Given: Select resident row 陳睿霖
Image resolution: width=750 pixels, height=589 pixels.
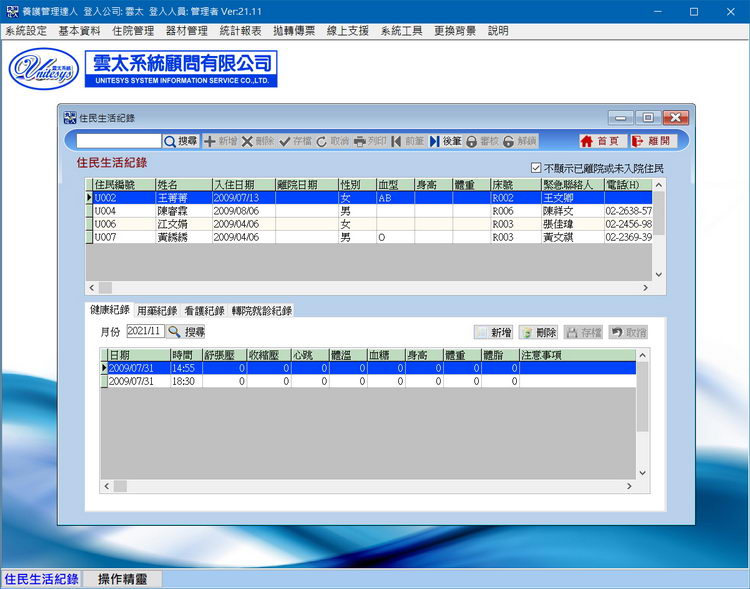Looking at the screenshot, I should [x=180, y=212].
